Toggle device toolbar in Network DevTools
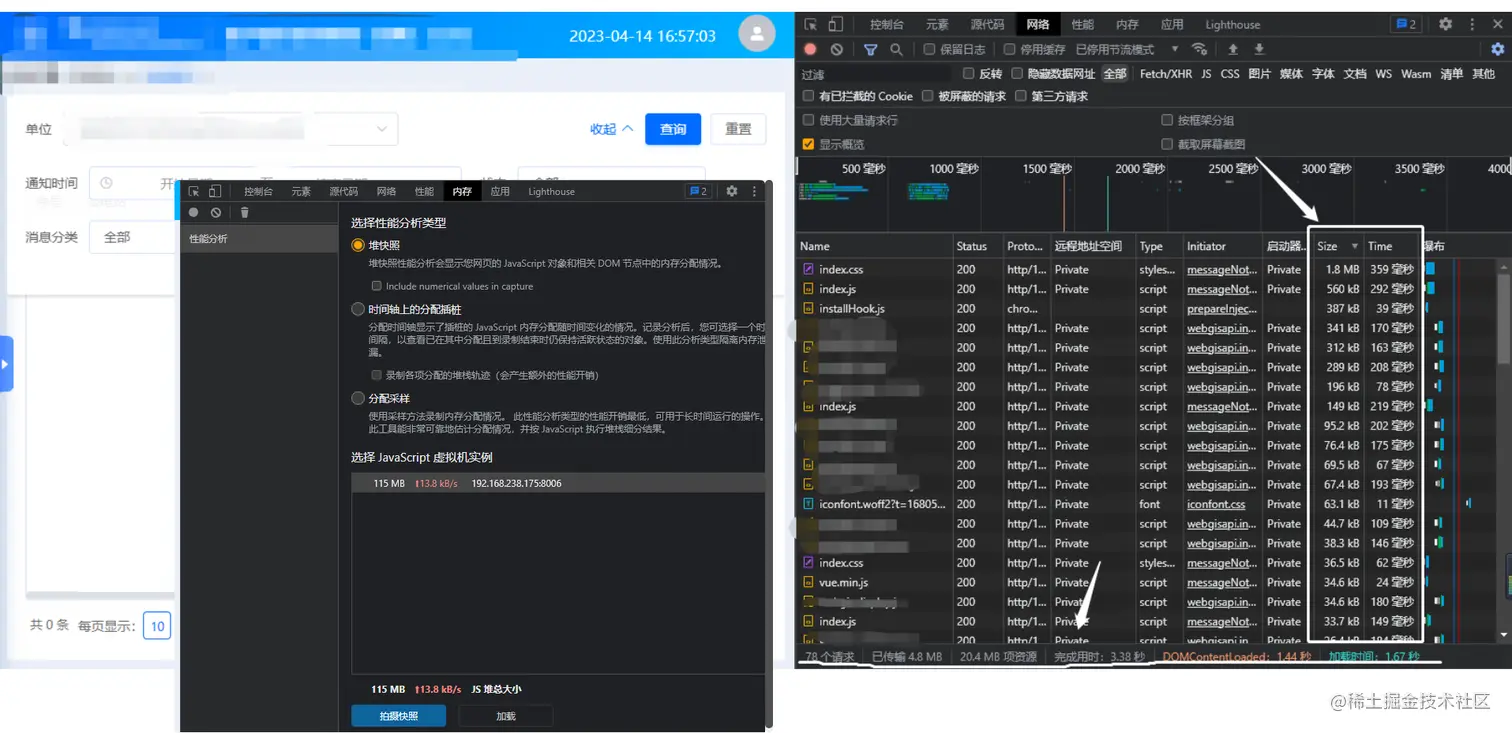 click(x=835, y=24)
